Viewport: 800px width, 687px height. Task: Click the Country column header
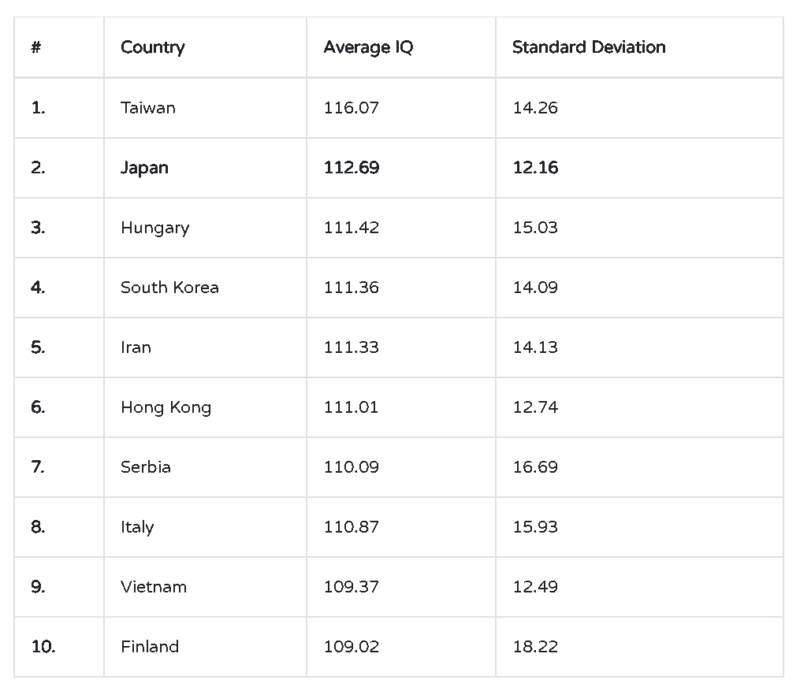click(x=153, y=47)
